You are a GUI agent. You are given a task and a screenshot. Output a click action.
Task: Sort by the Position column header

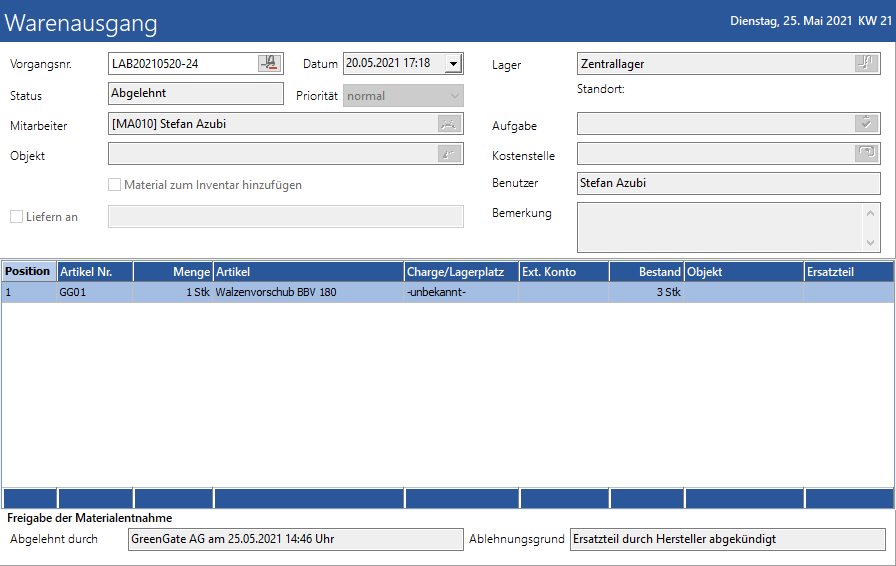29,271
